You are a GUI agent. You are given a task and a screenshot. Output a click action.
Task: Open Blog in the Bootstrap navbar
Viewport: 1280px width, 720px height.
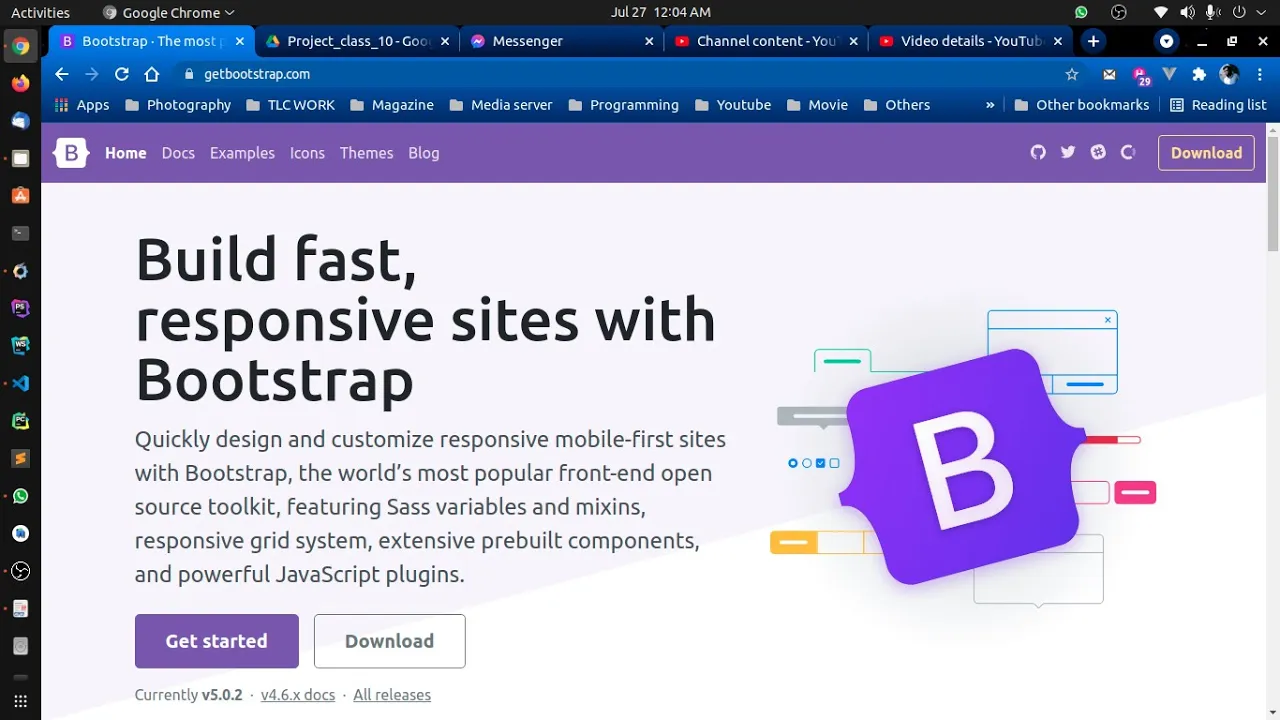click(x=424, y=153)
